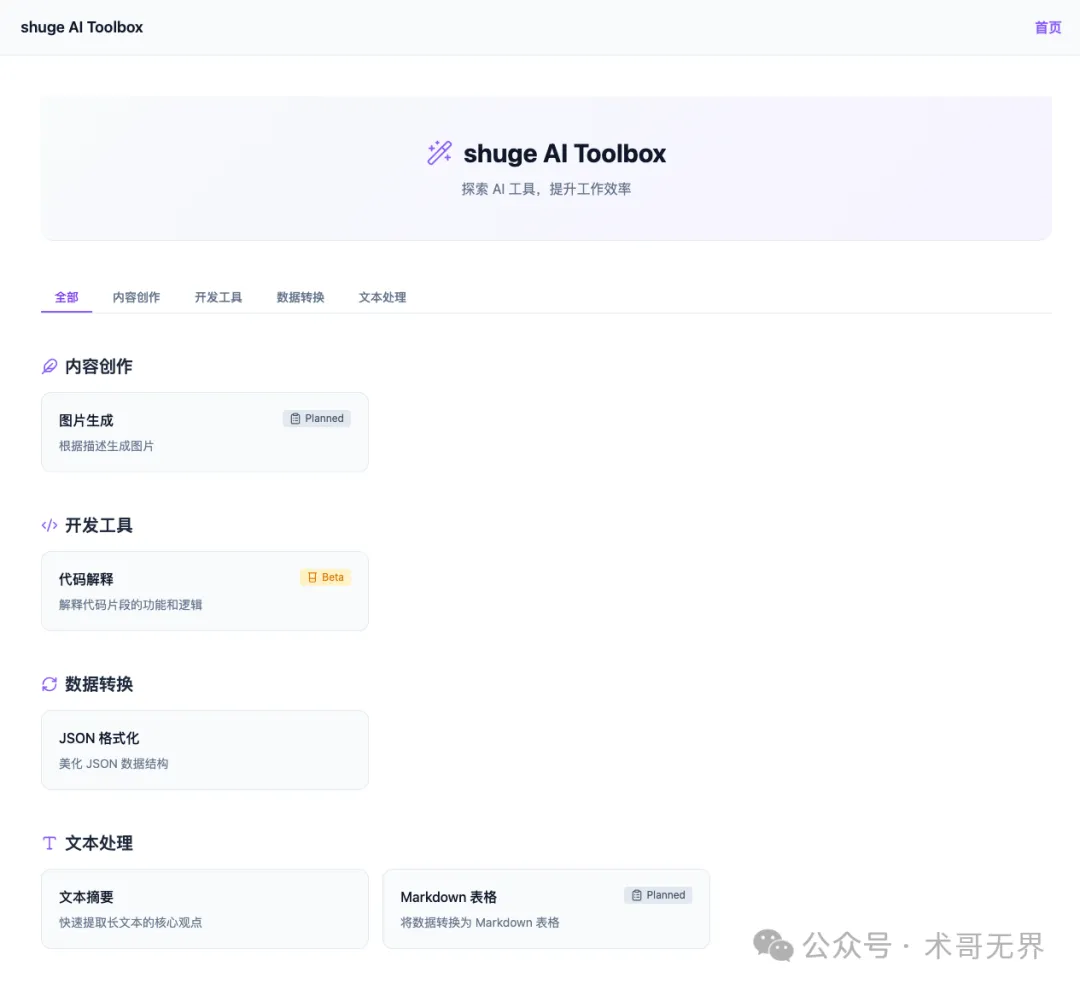Open the 文本摘要 tool card
The width and height of the screenshot is (1080, 990).
click(205, 909)
